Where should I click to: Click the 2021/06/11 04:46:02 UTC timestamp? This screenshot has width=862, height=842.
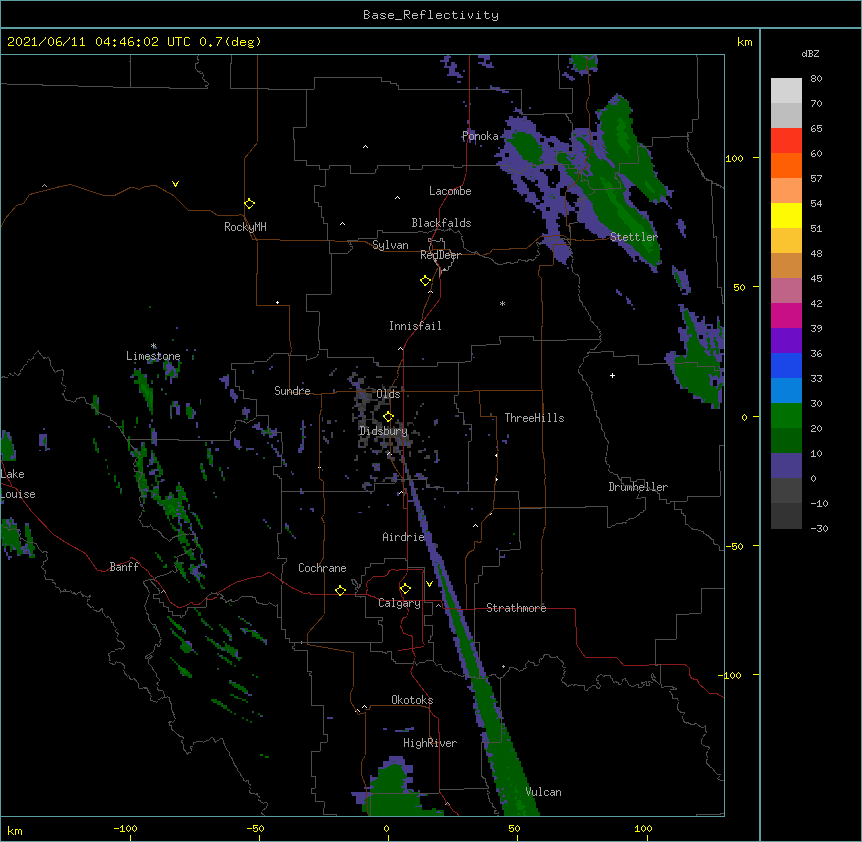point(98,42)
